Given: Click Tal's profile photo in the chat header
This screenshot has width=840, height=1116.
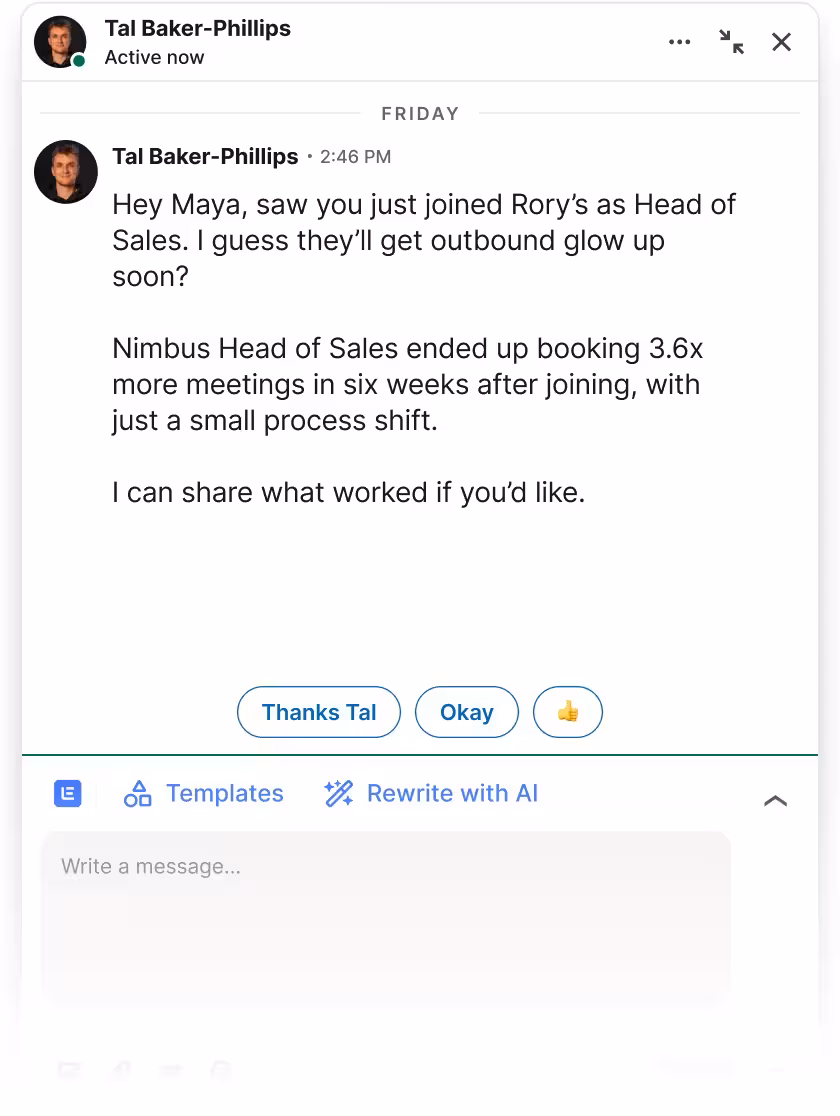Looking at the screenshot, I should click(x=61, y=42).
